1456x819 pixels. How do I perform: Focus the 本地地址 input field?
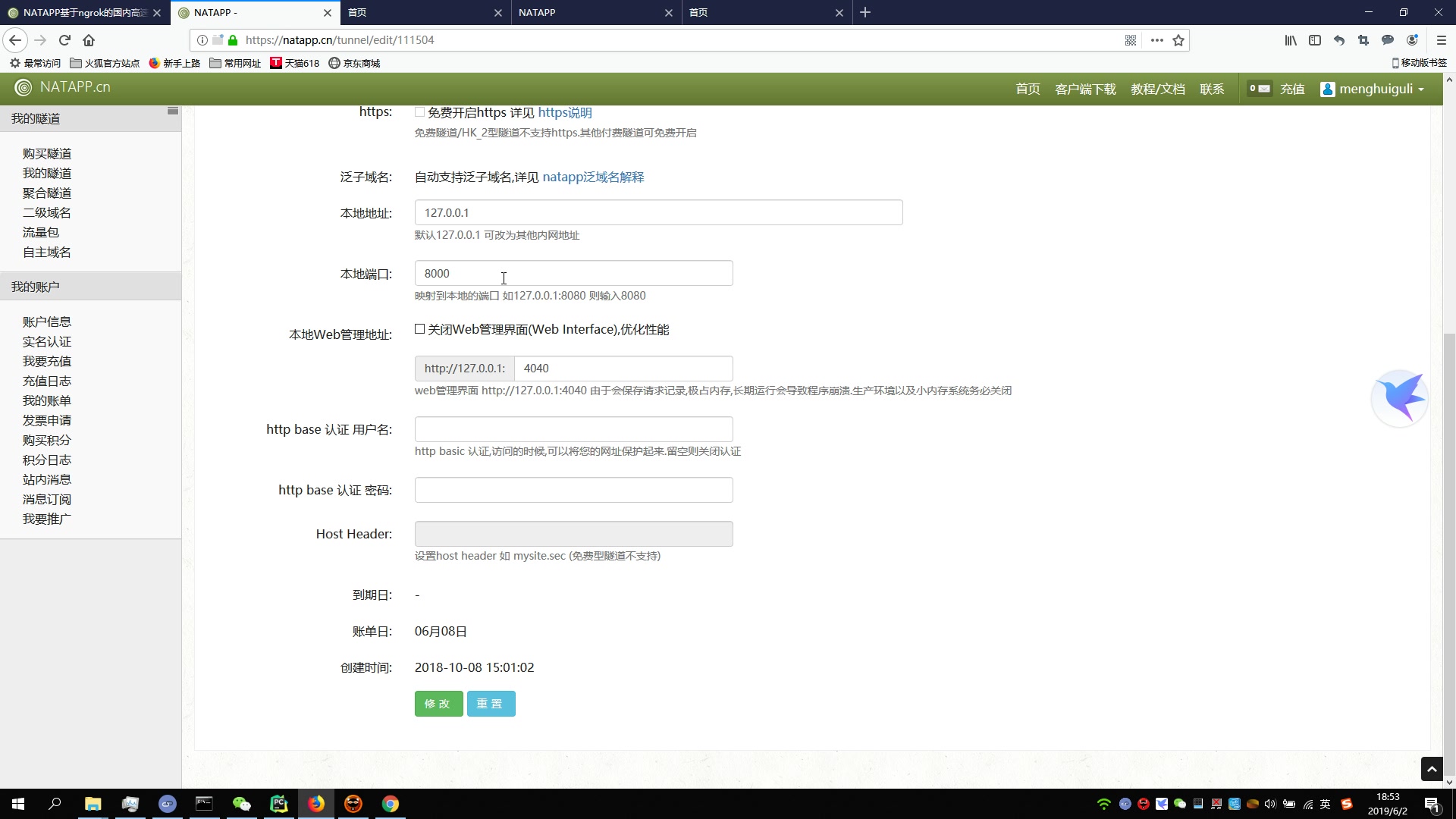point(658,212)
